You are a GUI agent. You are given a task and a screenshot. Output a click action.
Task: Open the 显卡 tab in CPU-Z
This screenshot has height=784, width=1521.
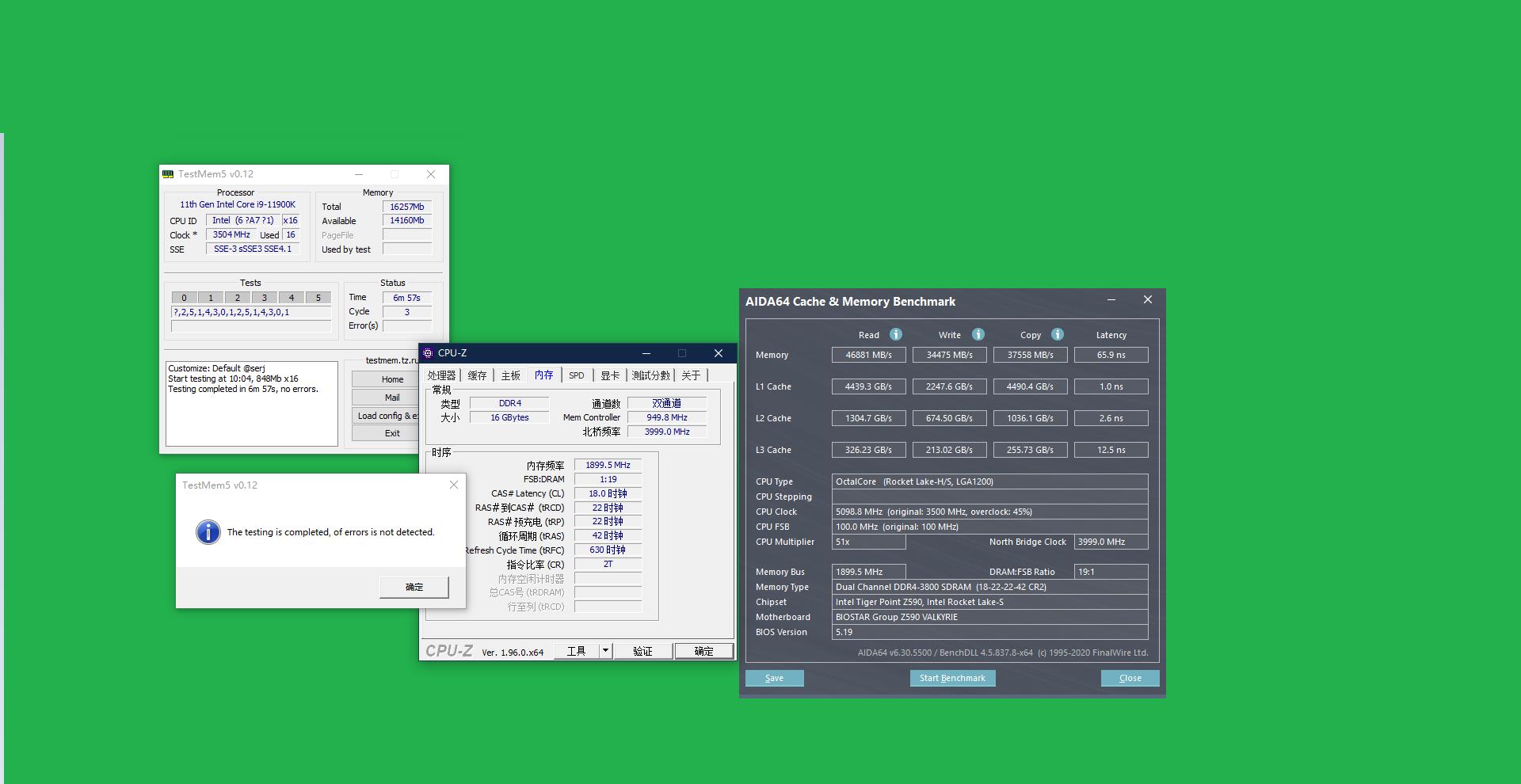click(609, 375)
